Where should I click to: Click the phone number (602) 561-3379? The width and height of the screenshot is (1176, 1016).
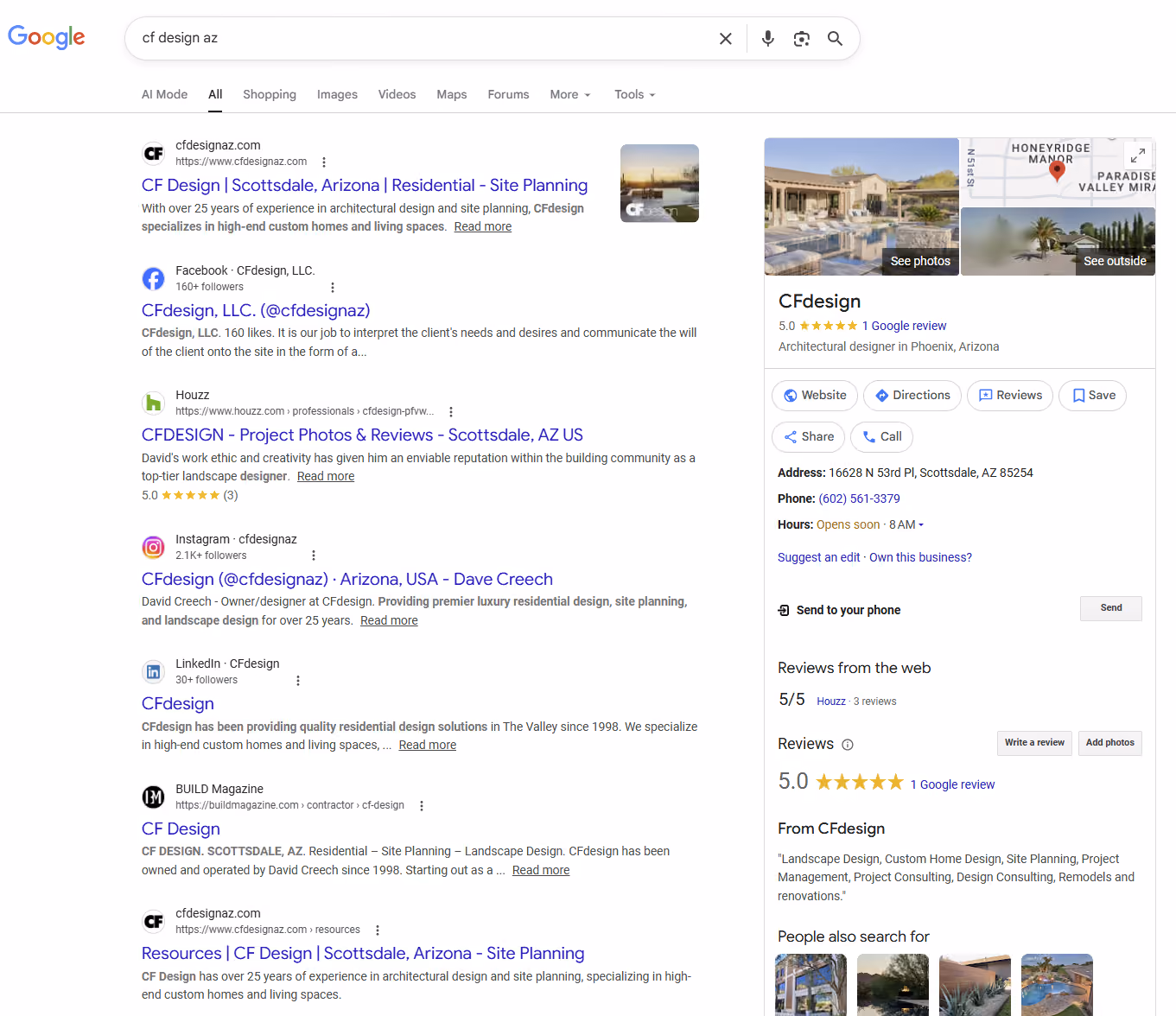coord(859,499)
